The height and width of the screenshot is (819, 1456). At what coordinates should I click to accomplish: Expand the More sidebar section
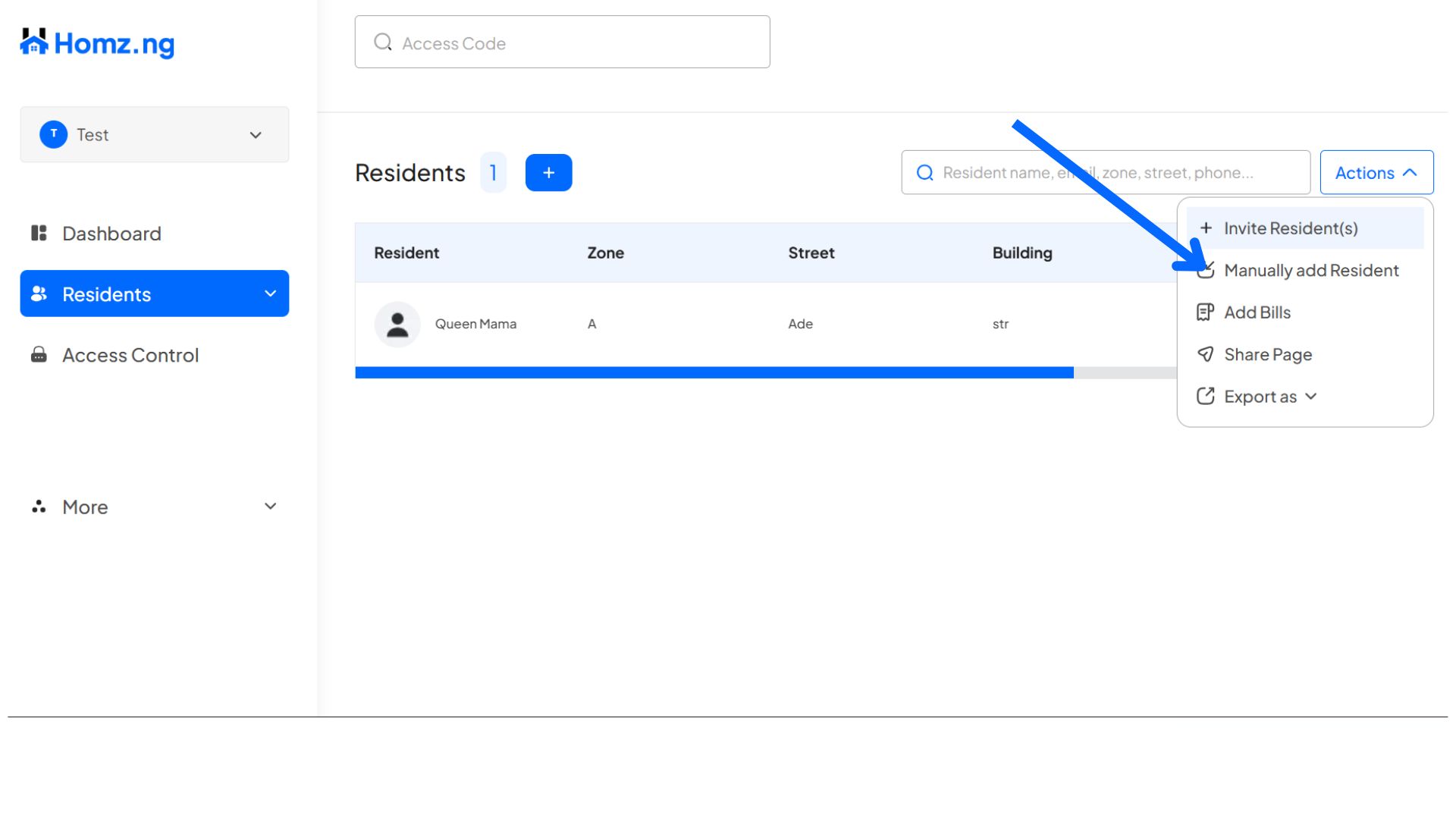(x=155, y=507)
